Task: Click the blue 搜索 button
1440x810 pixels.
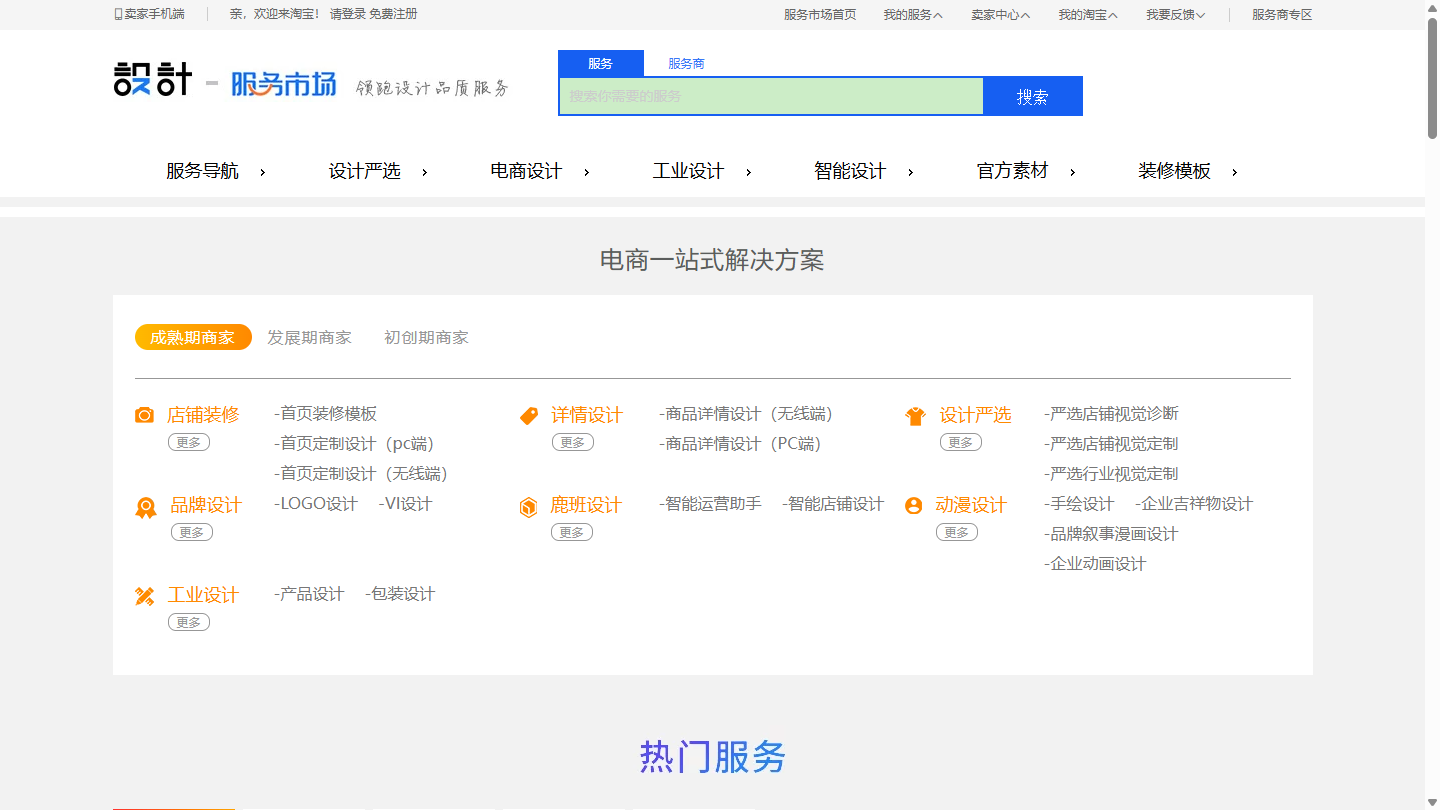Action: [x=1033, y=96]
